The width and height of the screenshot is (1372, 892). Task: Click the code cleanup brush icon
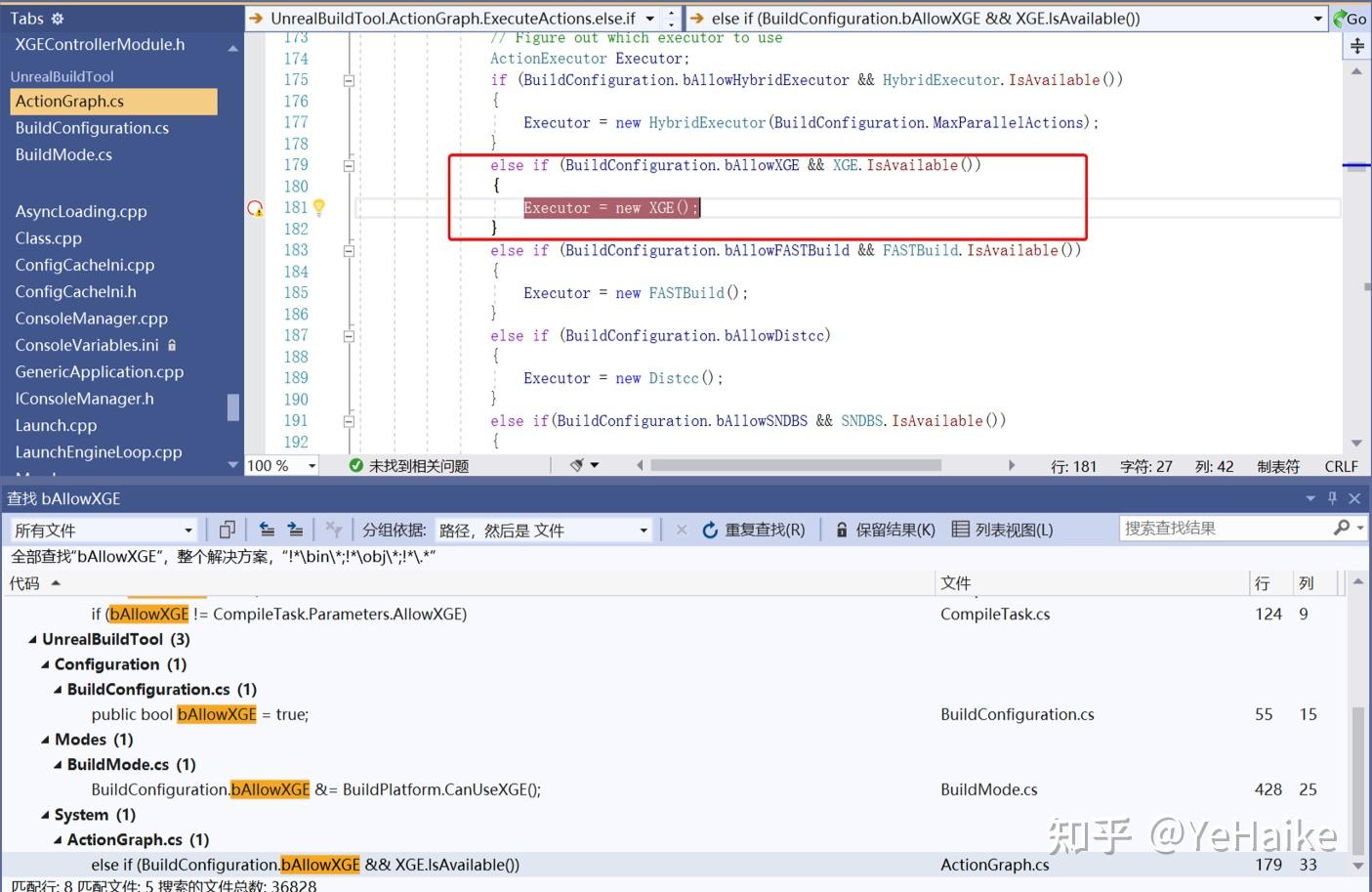tap(577, 466)
